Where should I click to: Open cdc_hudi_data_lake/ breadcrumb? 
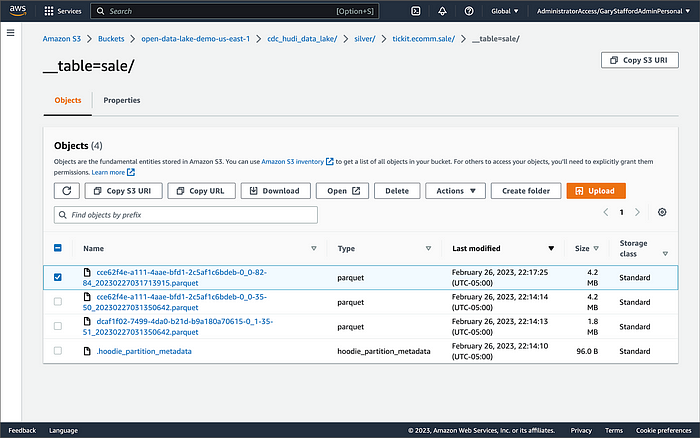point(302,39)
